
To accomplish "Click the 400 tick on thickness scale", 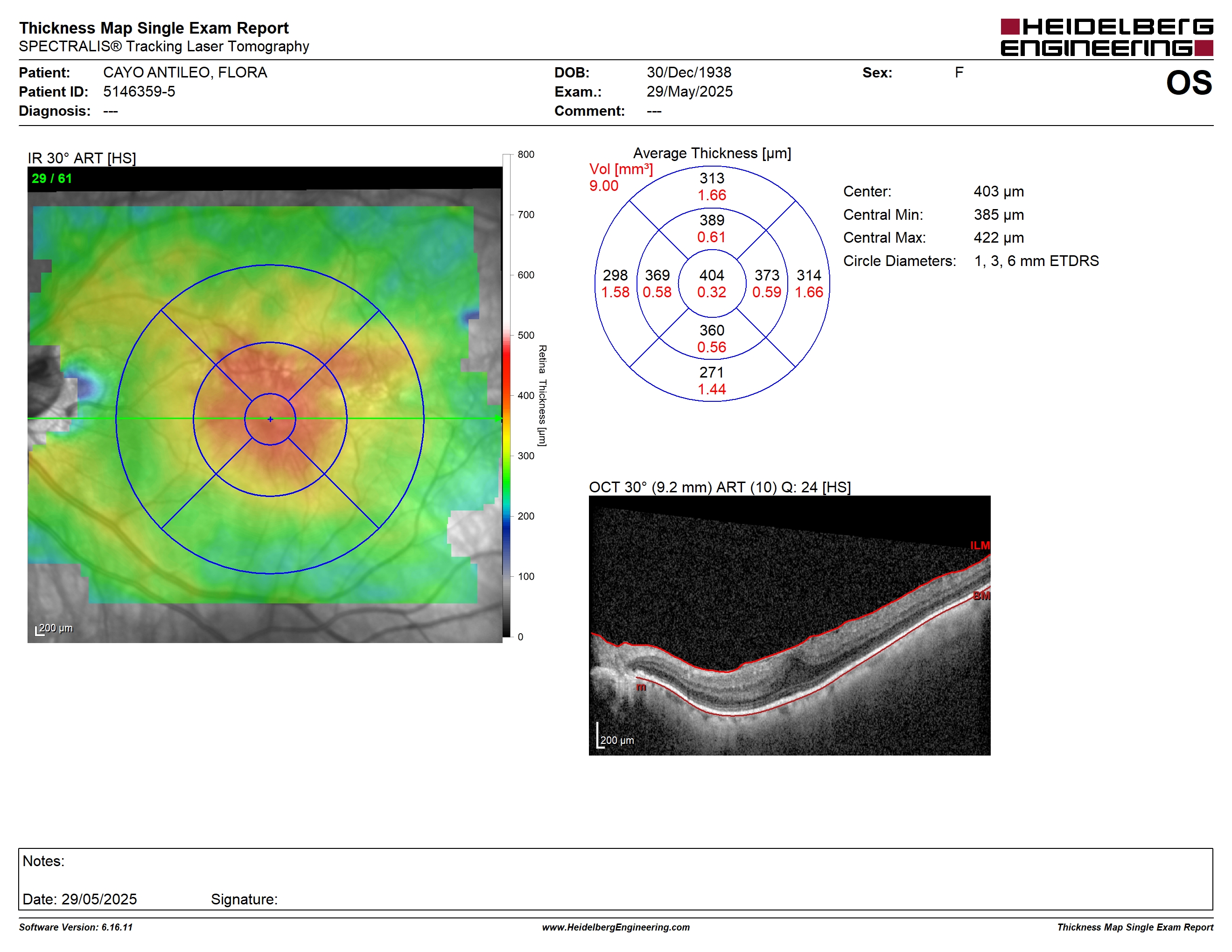I will 526,395.
